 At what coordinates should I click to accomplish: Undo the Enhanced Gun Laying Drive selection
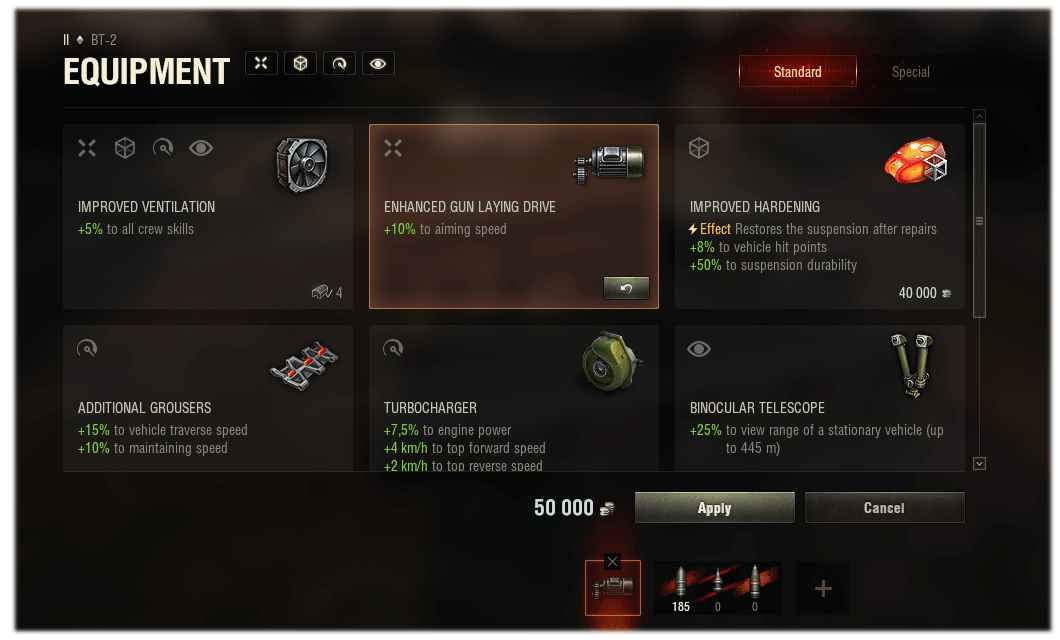coord(626,288)
